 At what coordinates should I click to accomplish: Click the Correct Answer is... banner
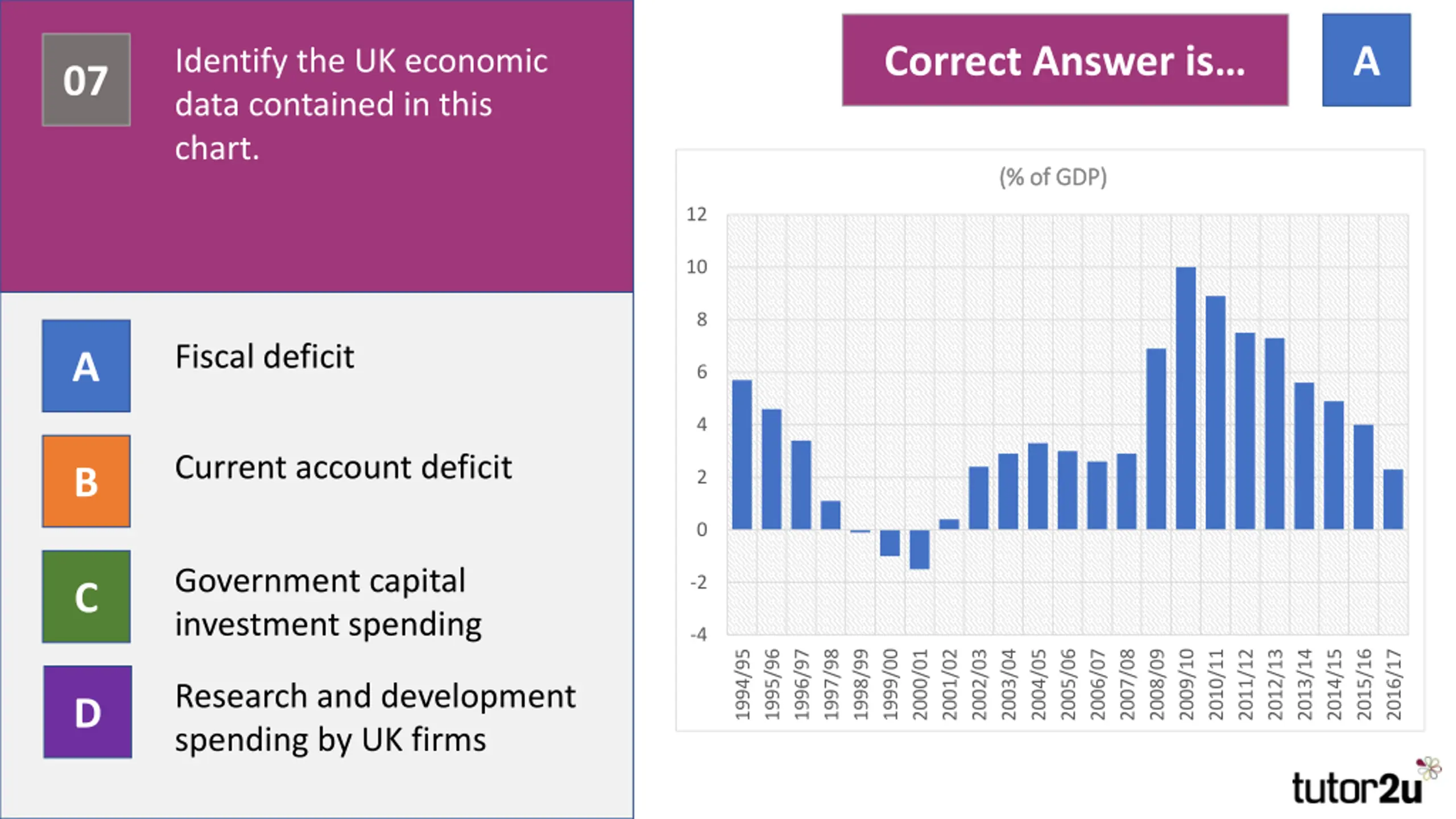coord(1065,60)
